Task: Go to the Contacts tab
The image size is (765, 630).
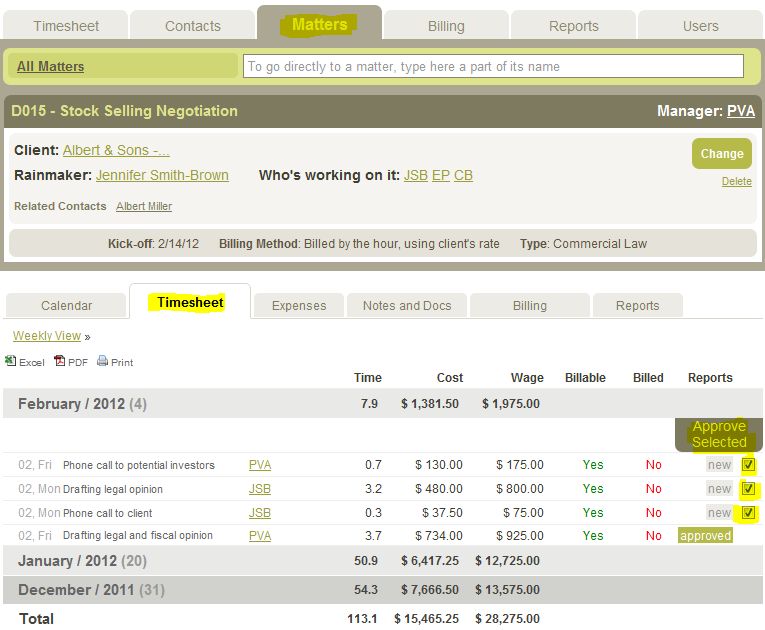Action: click(191, 26)
